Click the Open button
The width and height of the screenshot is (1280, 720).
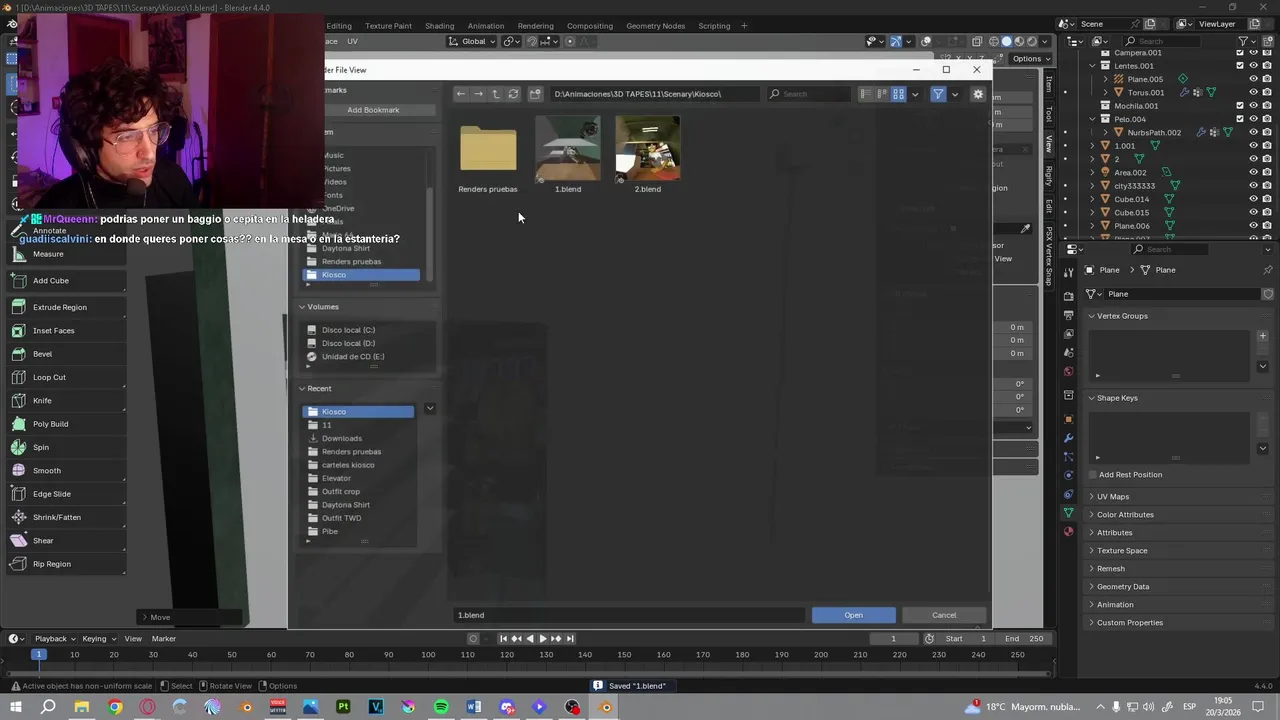(x=854, y=615)
